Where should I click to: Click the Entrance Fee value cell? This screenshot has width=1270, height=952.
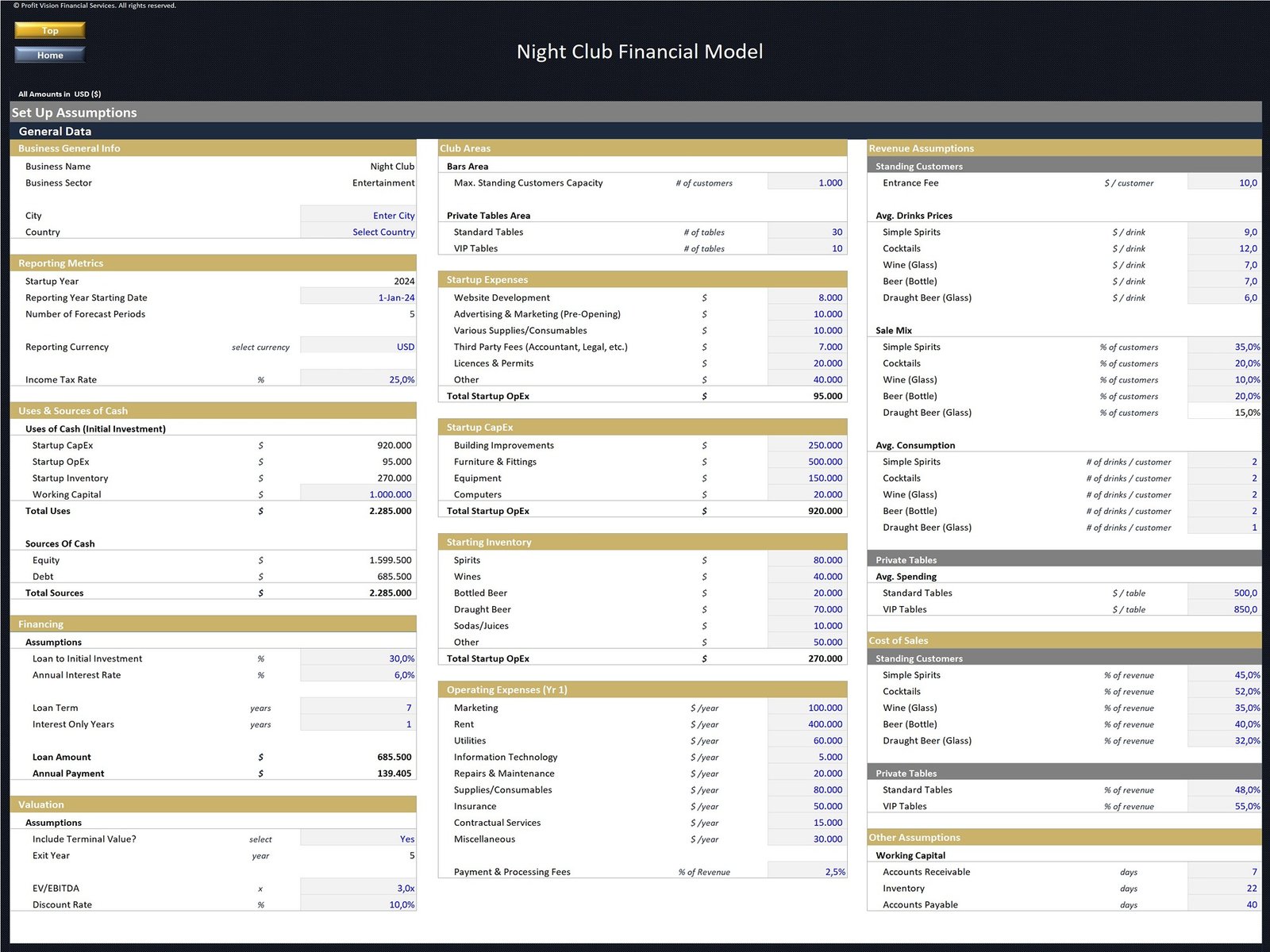[x=1224, y=183]
